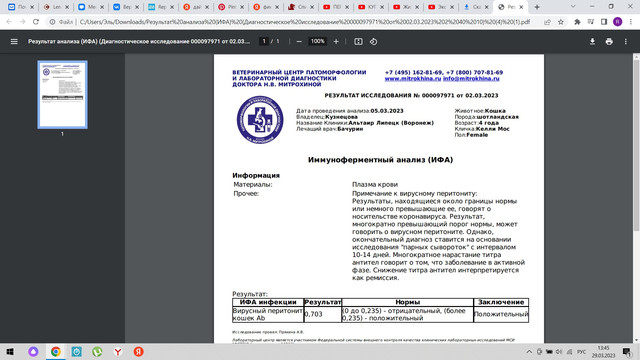640x360 pixels.
Task: Toggle the PDF sidebar menu icon
Action: [x=14, y=42]
